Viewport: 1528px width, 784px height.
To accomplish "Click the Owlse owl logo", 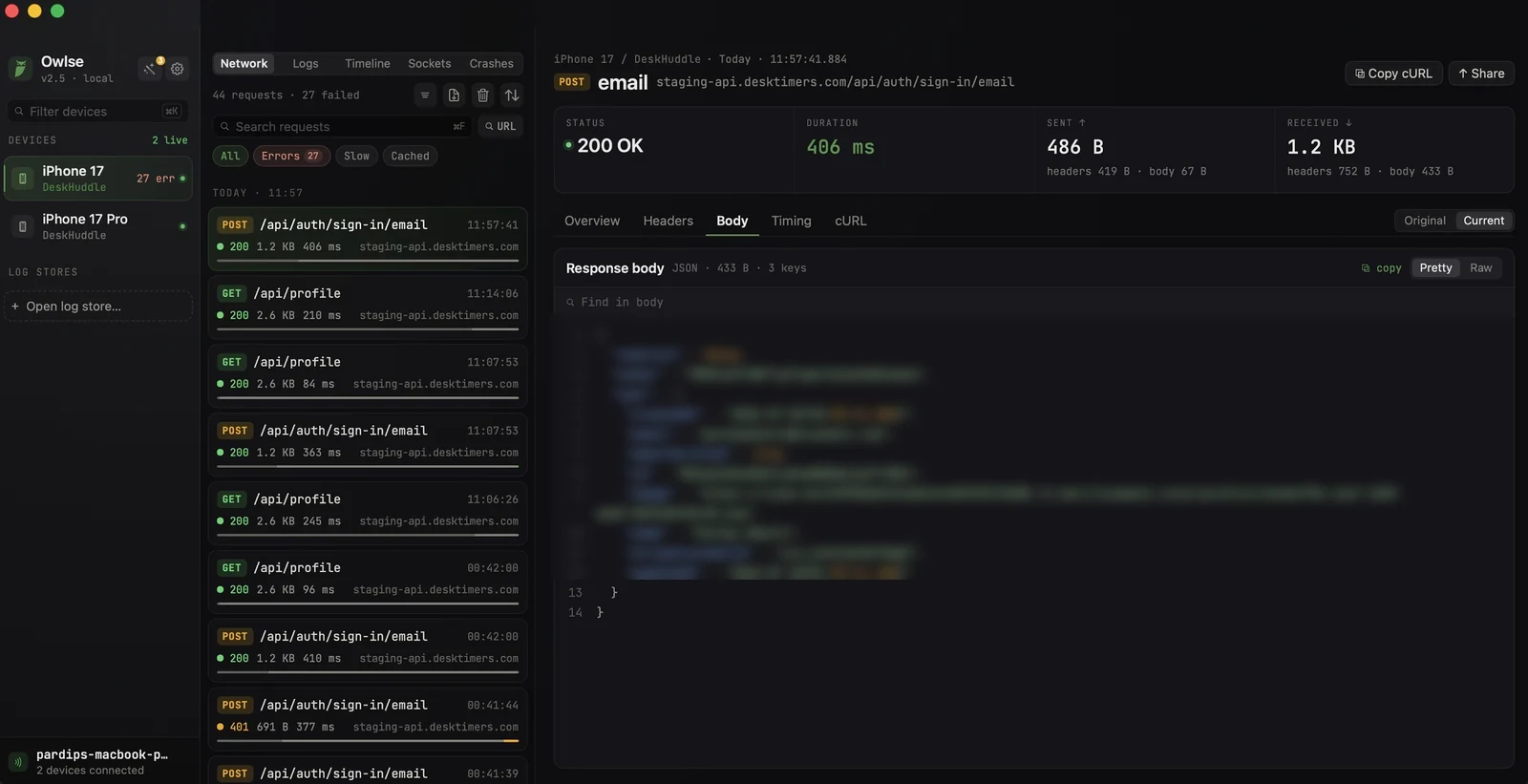I will [20, 69].
